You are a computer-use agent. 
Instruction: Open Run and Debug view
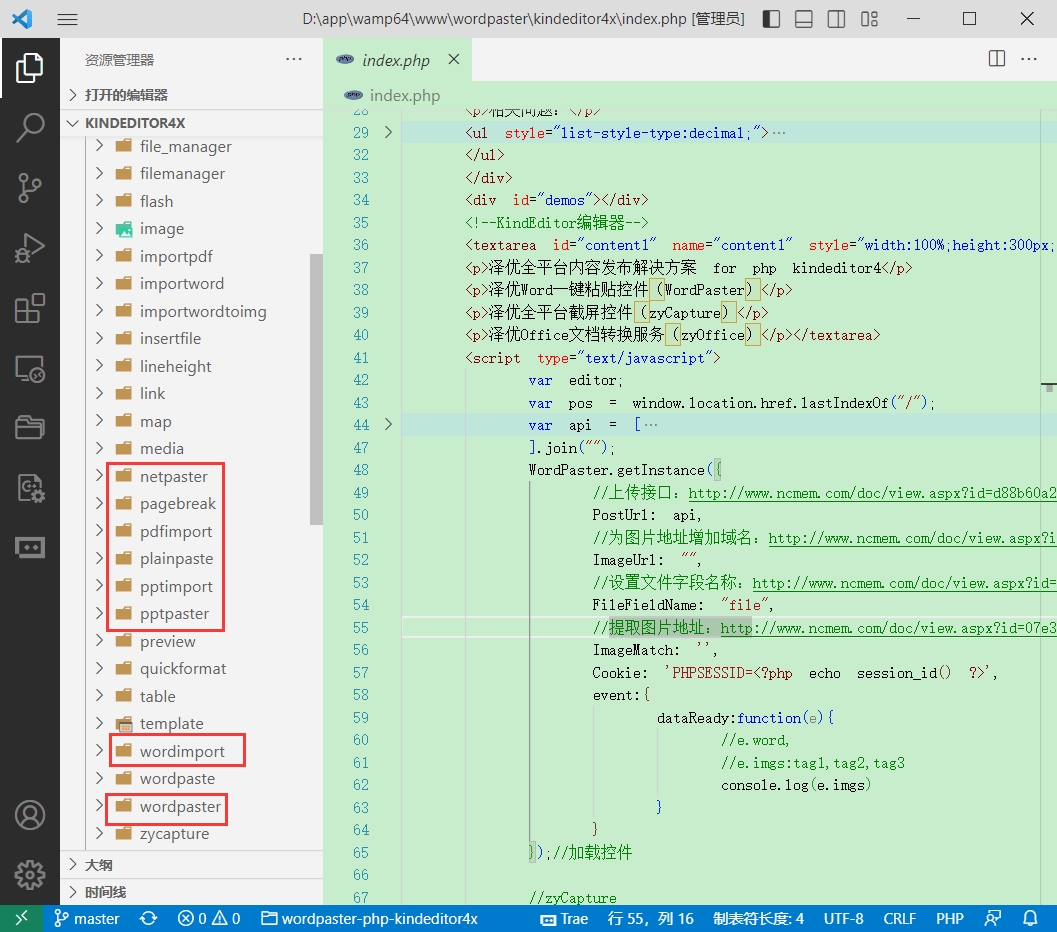30,247
